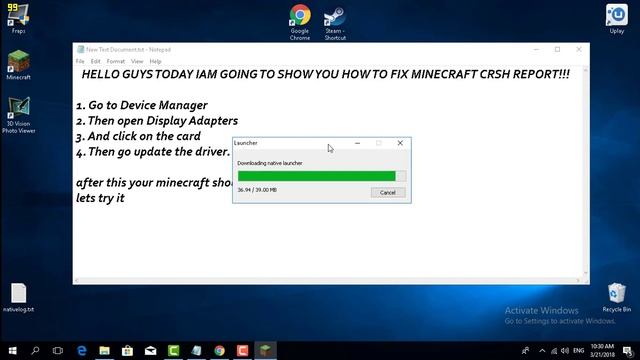
Task: Click line '2. Then open Display Adapters'
Action: tap(157, 120)
